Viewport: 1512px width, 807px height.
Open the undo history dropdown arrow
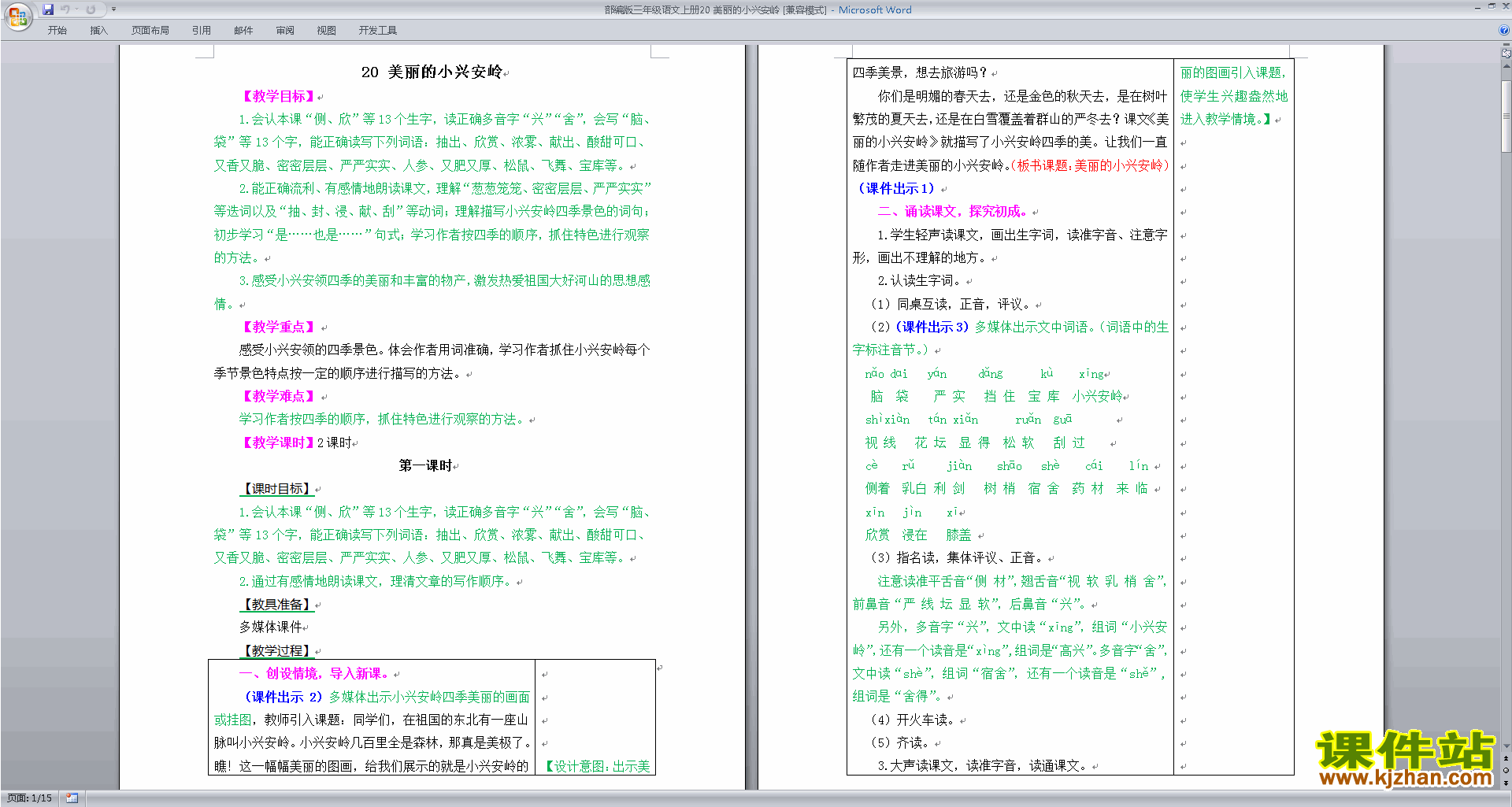76,9
